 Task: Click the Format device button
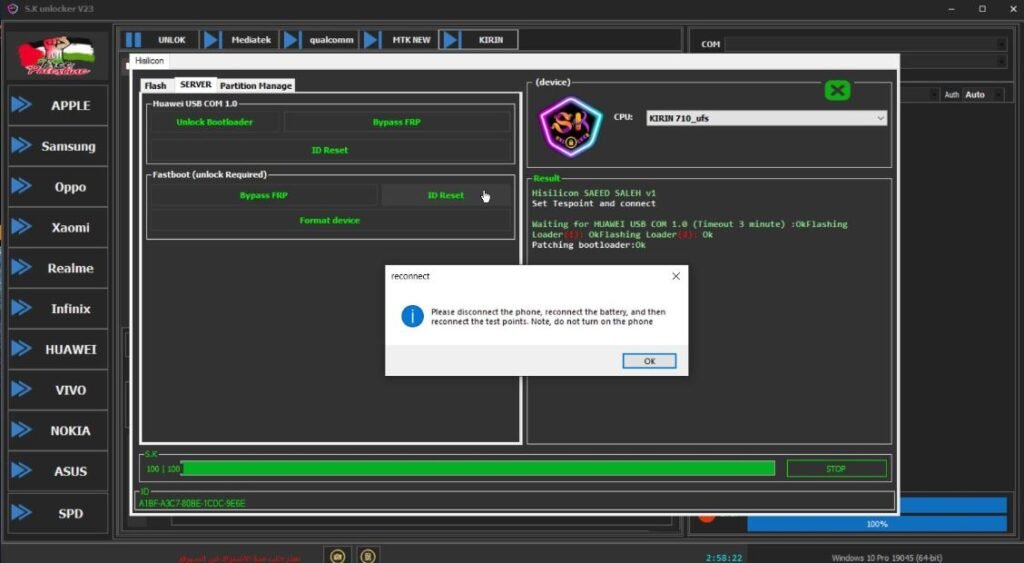[330, 221]
